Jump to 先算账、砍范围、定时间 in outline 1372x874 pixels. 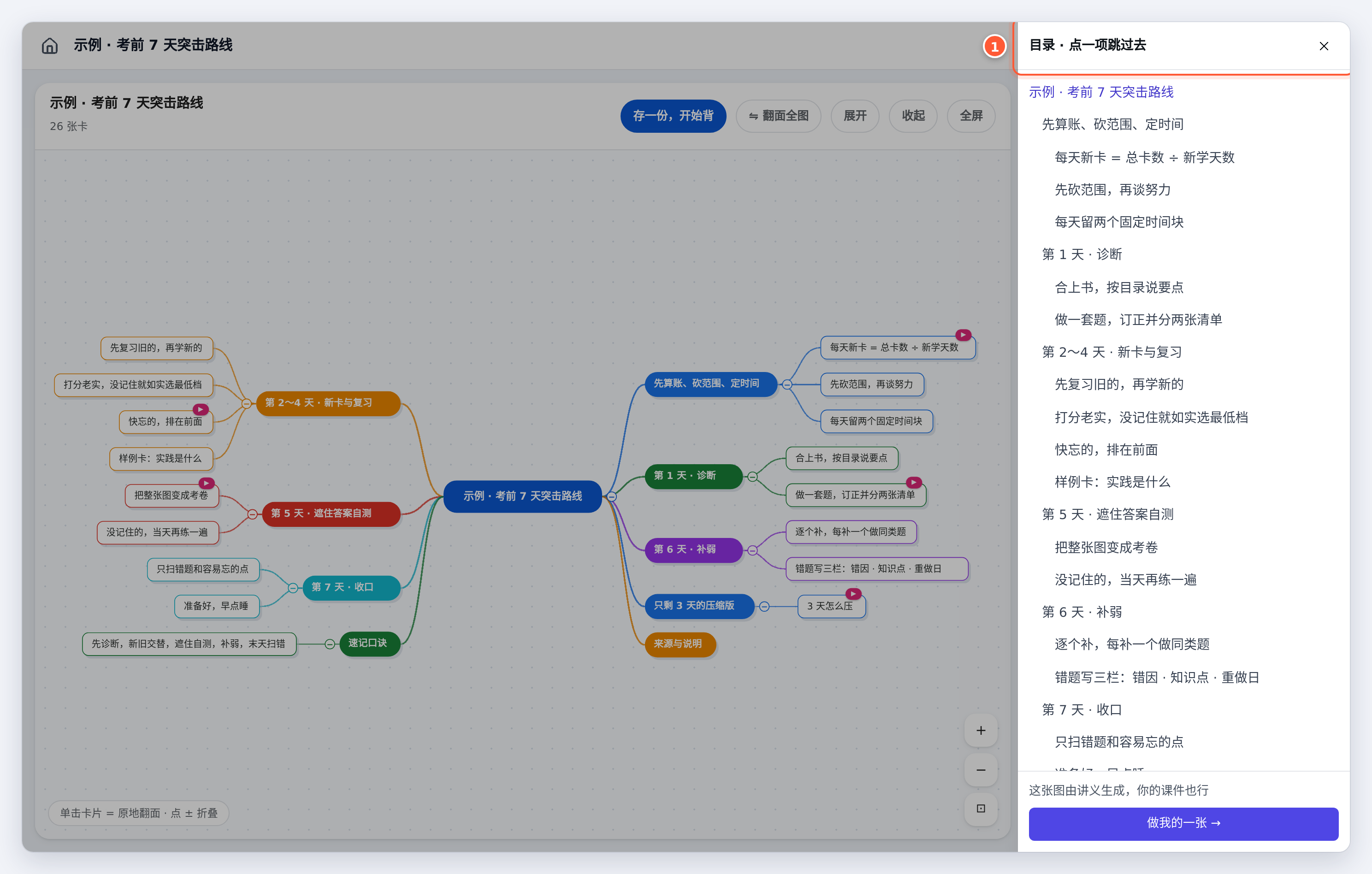1112,124
